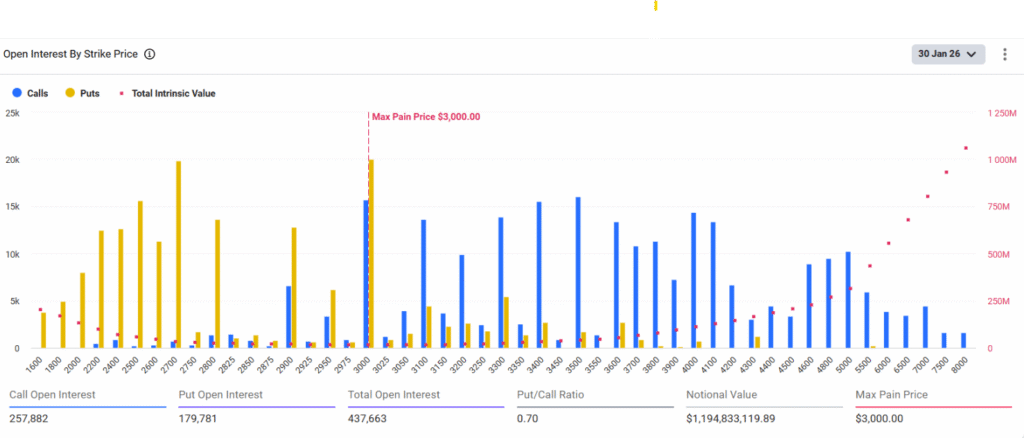Select the tall yellow put bar at strike 3000
Screen dimensions: 1024x438
[371, 255]
